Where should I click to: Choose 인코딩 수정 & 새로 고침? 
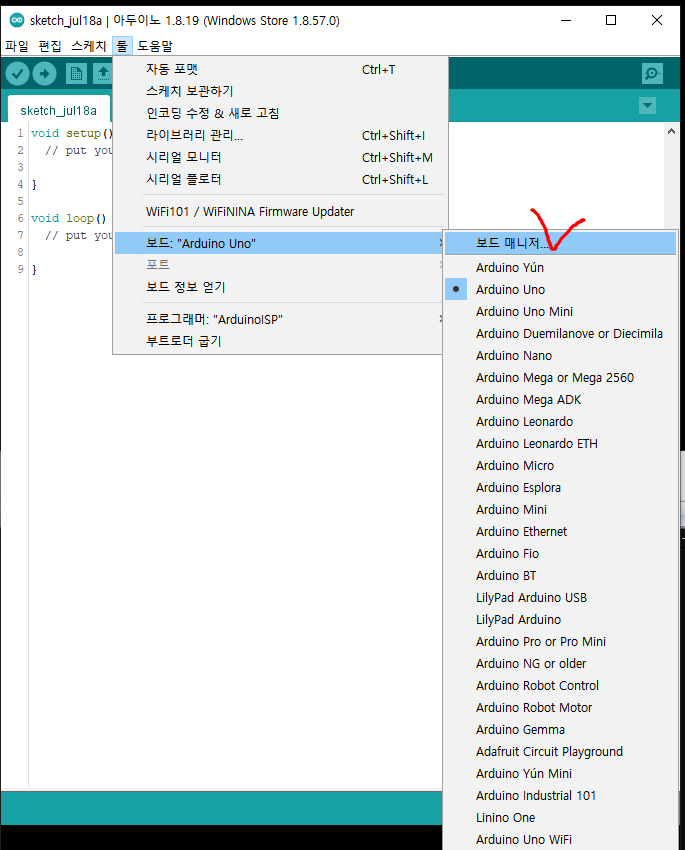[x=280, y=113]
